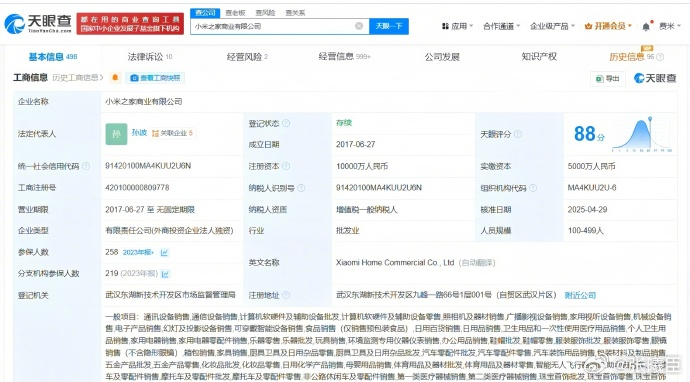Screen dimensions: 690x382
Task: Click help icon next to 登记状态
Action: tap(286, 123)
